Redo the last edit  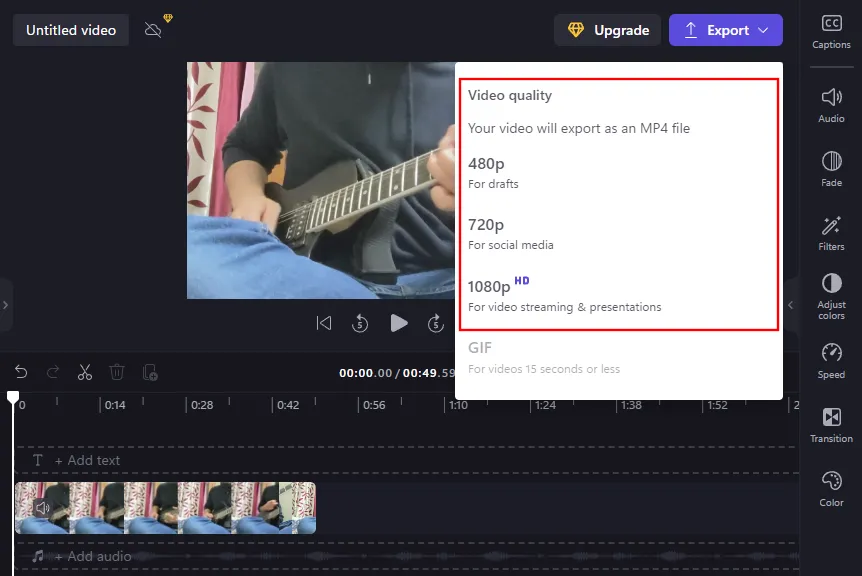click(53, 373)
